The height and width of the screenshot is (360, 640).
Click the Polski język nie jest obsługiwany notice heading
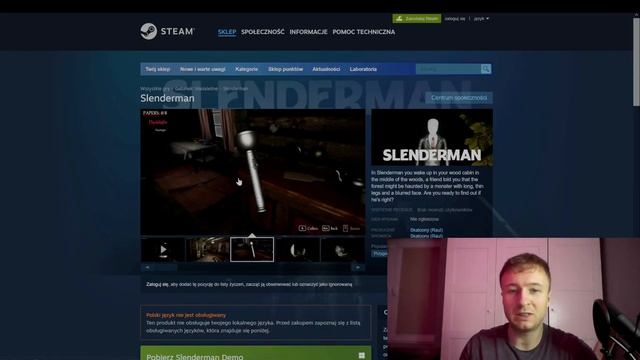pos(186,315)
